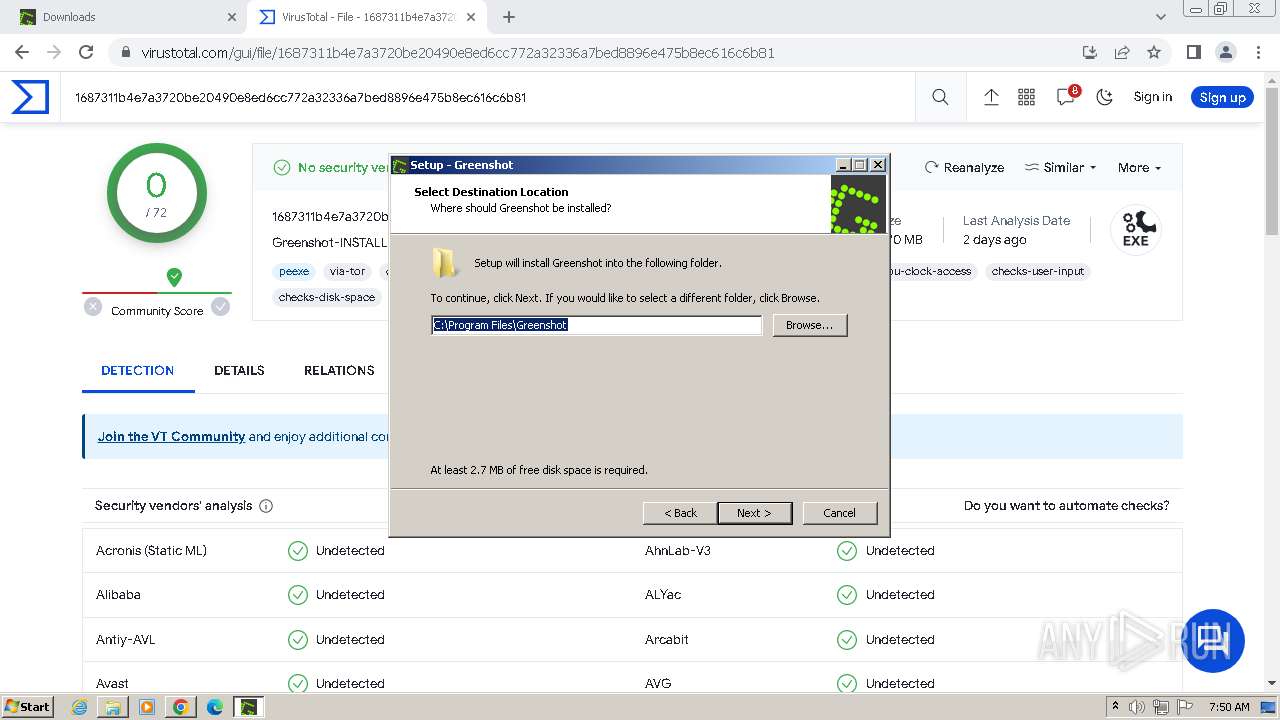Cancel the Greenshot setup
The width and height of the screenshot is (1280, 720).
[840, 513]
